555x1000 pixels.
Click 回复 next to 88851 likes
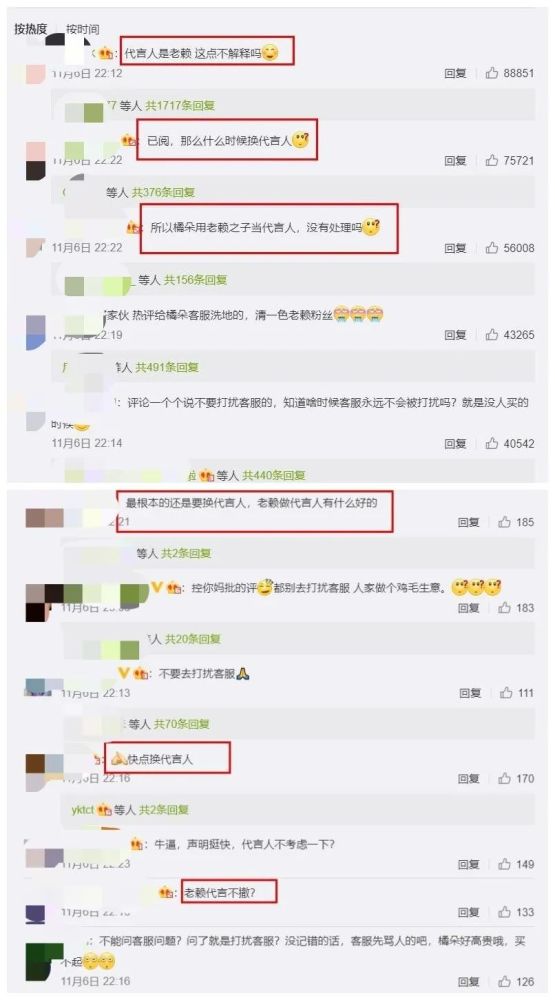point(455,73)
